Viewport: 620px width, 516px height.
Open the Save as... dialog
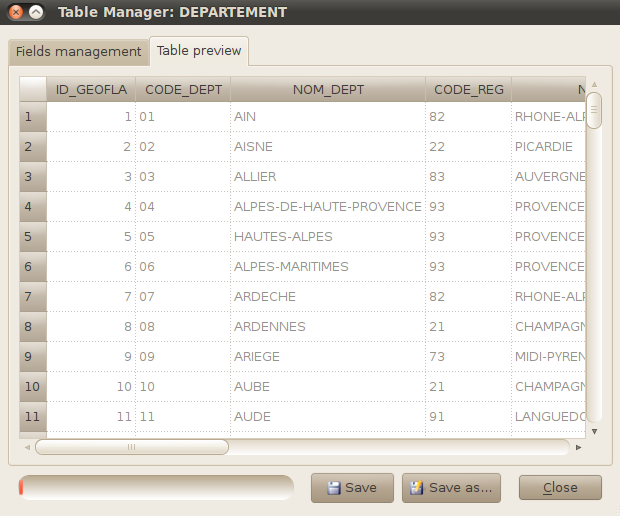tap(451, 488)
